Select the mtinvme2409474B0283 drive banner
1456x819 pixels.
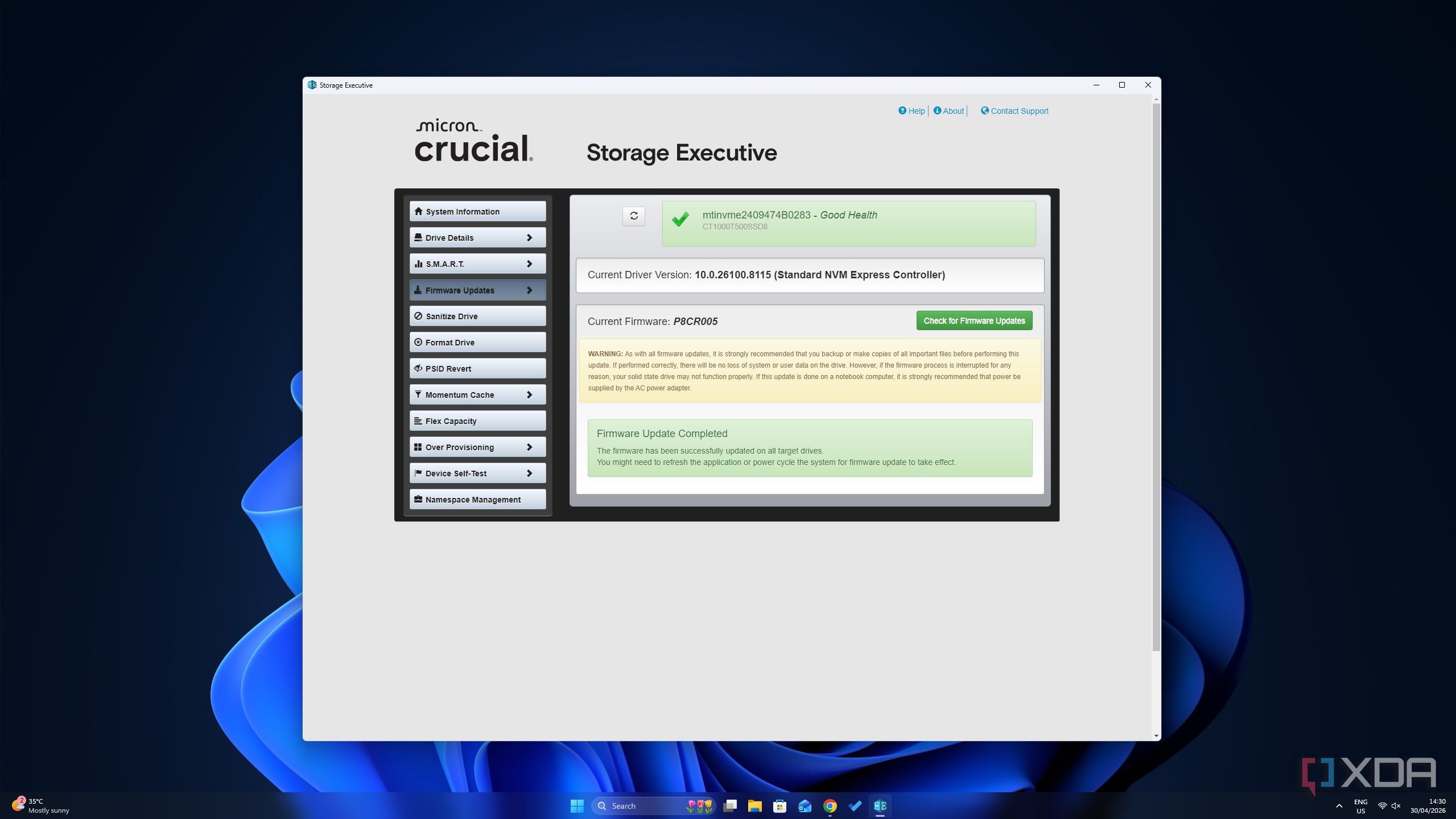pos(848,223)
